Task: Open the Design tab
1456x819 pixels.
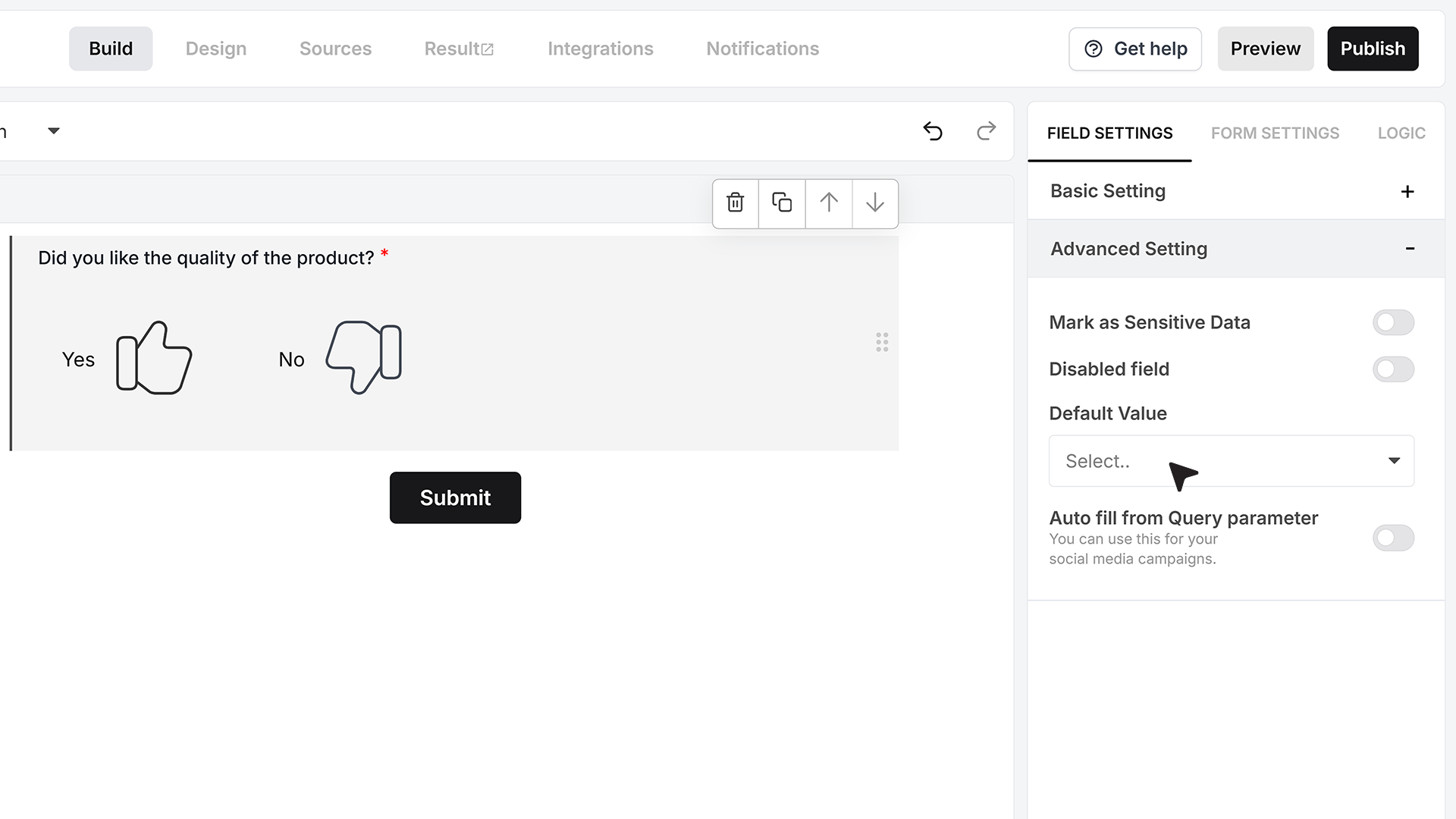Action: [216, 49]
